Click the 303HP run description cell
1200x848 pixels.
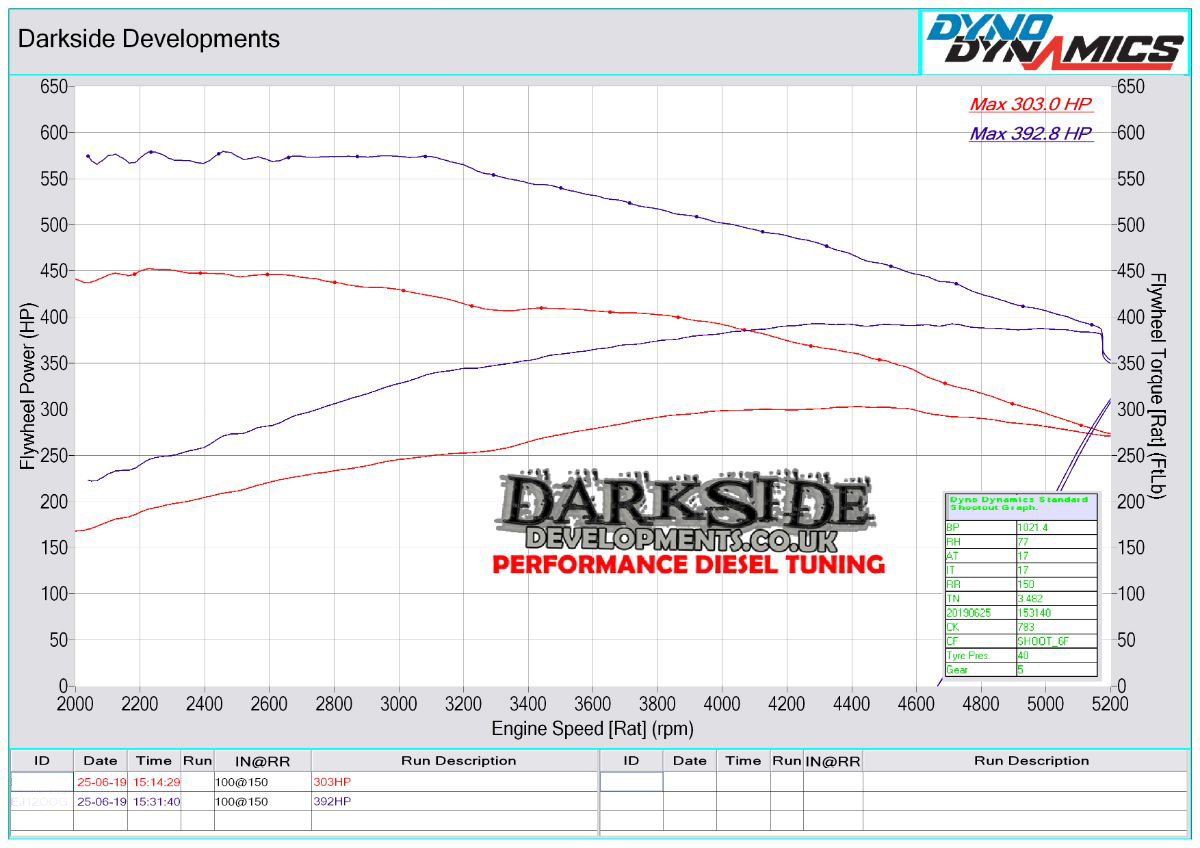pos(332,782)
